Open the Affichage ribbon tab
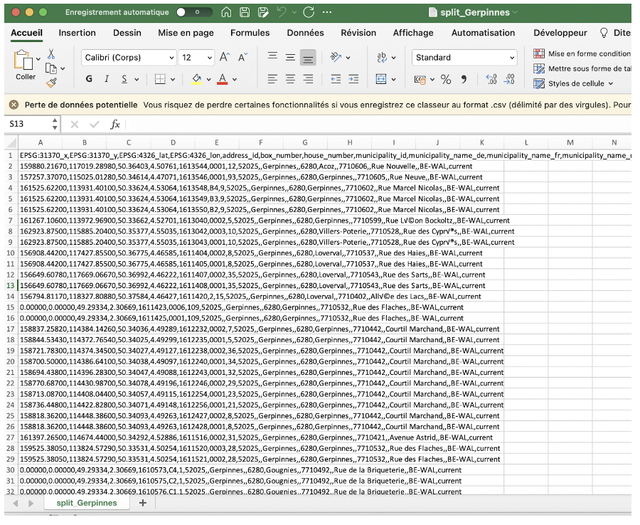 413,33
